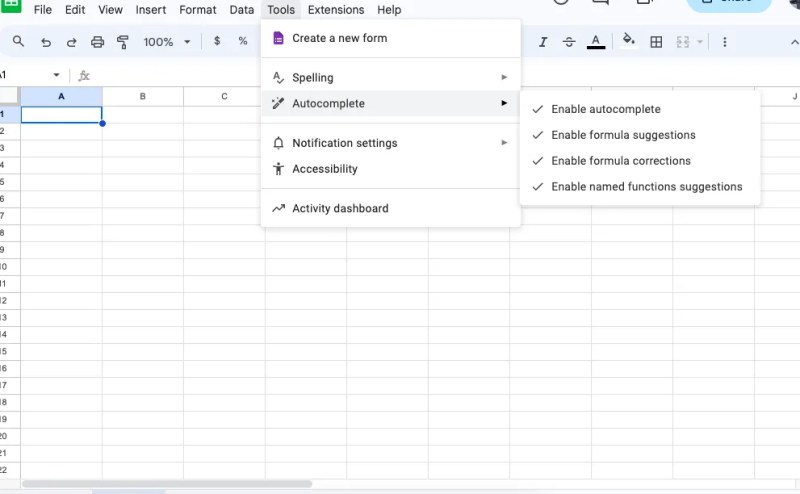
Task: Click the horizontal scrollbar thumb
Action: (167, 483)
